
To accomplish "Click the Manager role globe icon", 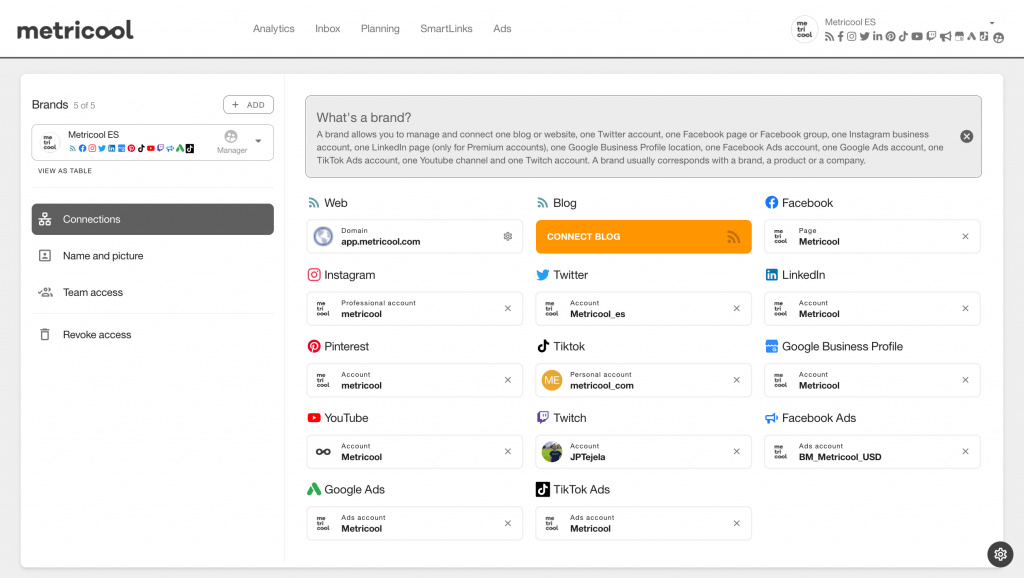I will point(231,136).
